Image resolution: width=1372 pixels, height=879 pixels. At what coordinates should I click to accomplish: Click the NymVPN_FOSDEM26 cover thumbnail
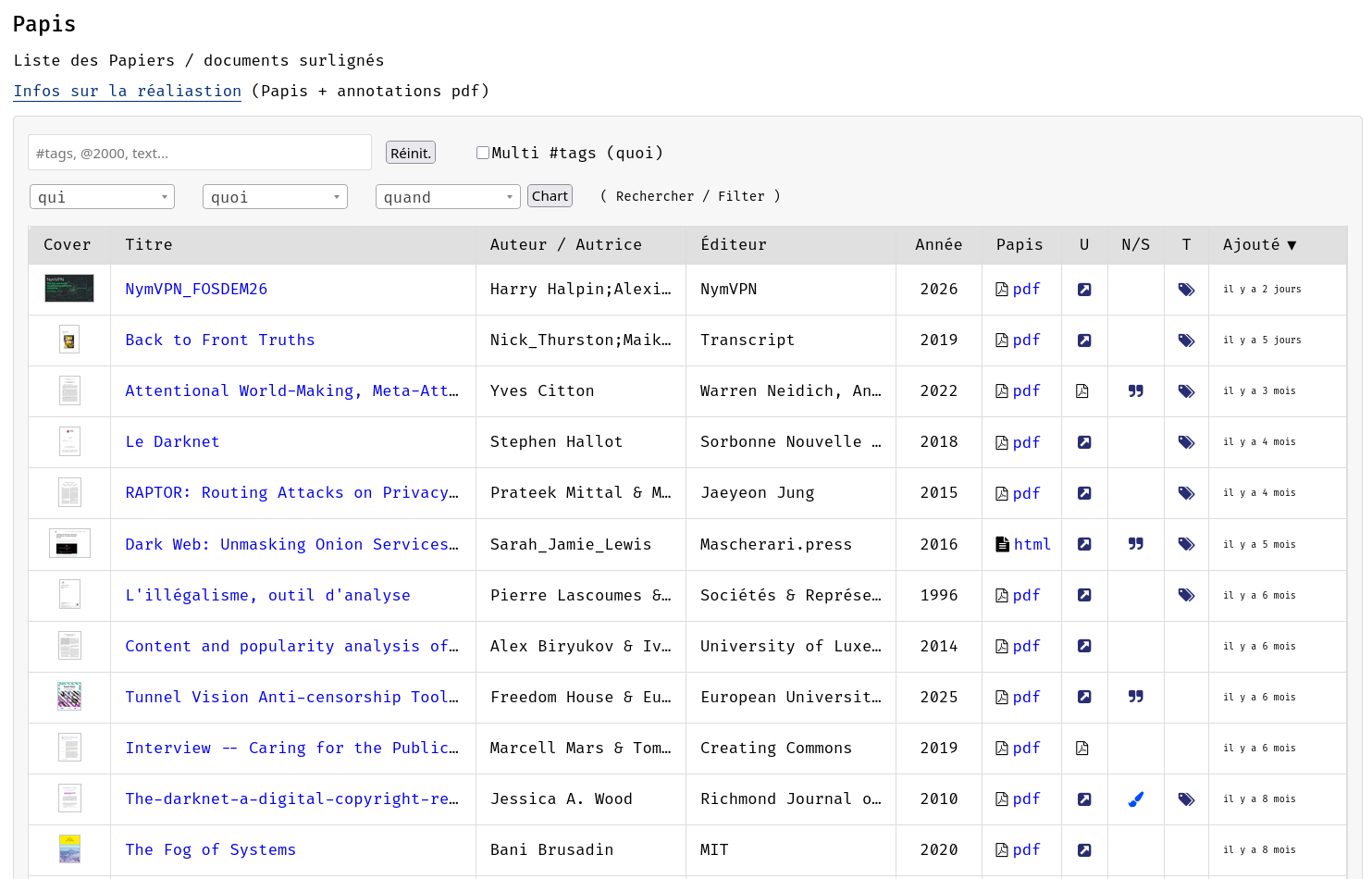(69, 289)
